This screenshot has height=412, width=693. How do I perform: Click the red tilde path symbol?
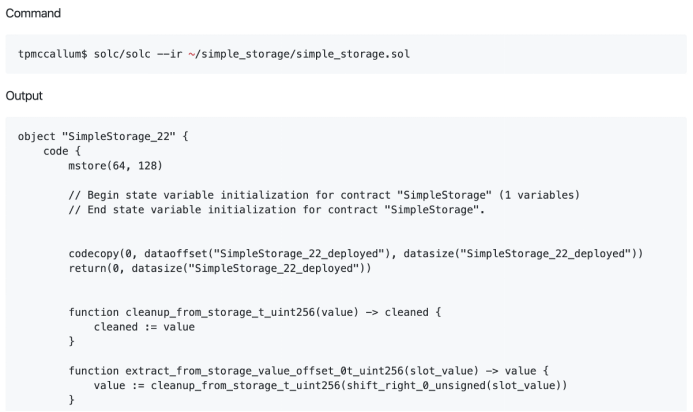(191, 54)
